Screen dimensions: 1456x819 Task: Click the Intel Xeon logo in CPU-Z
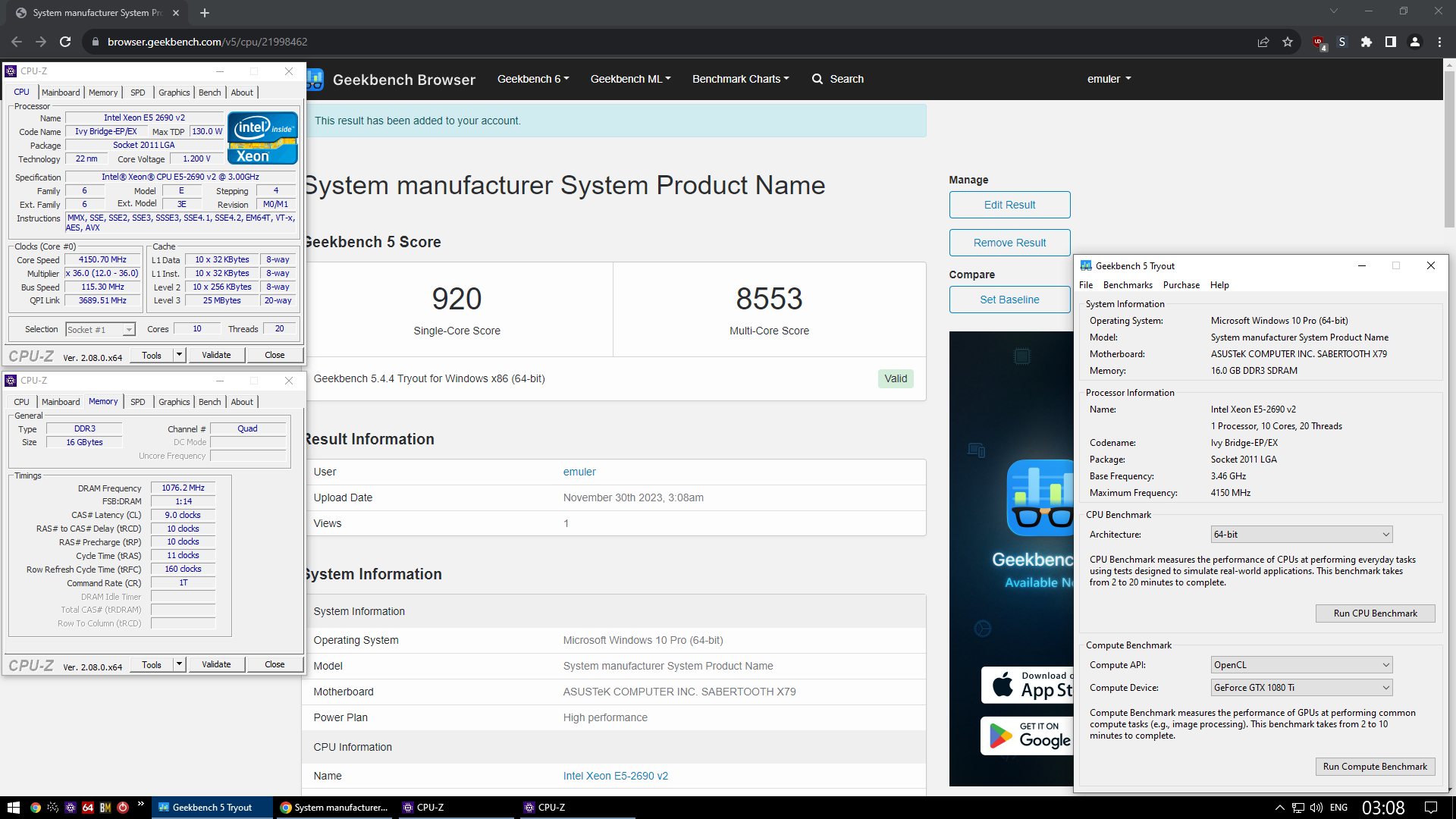tap(262, 137)
